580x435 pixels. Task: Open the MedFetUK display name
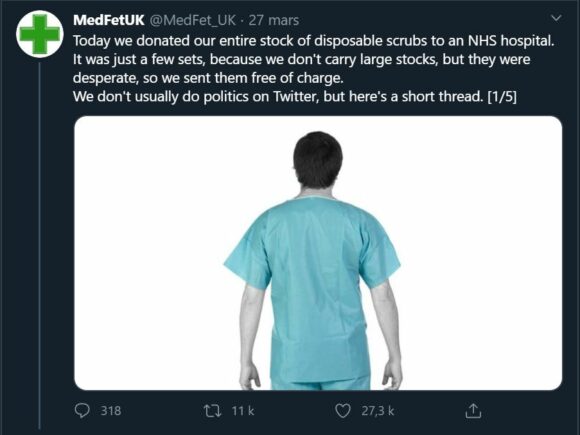click(x=108, y=20)
